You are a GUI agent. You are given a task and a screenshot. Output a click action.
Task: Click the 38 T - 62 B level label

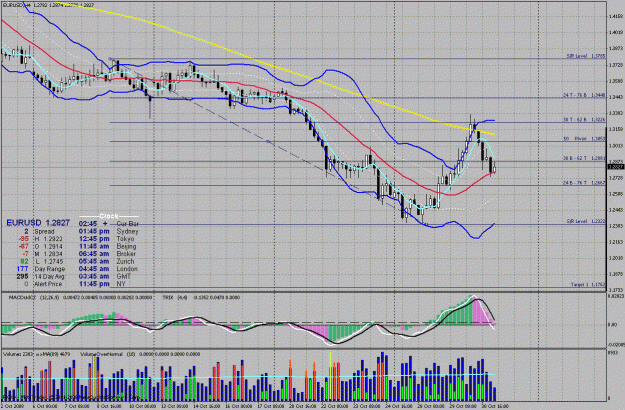[x=584, y=120]
